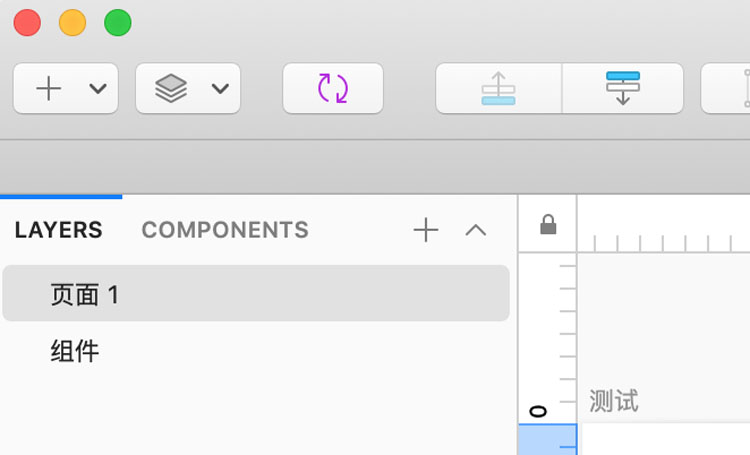Click the Bring Forward icon
This screenshot has width=750, height=455.
pos(498,89)
